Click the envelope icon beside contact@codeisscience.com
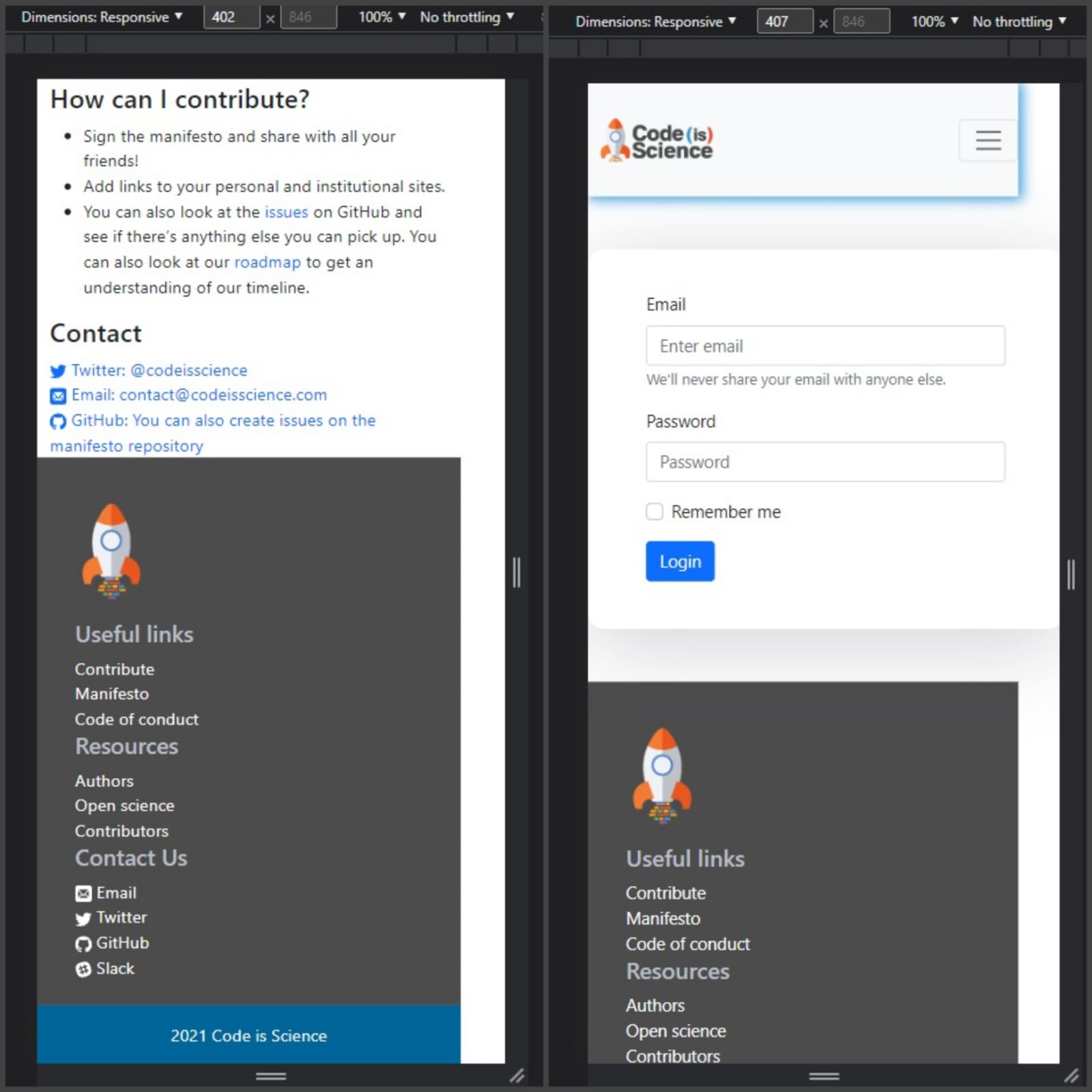 pyautogui.click(x=58, y=396)
